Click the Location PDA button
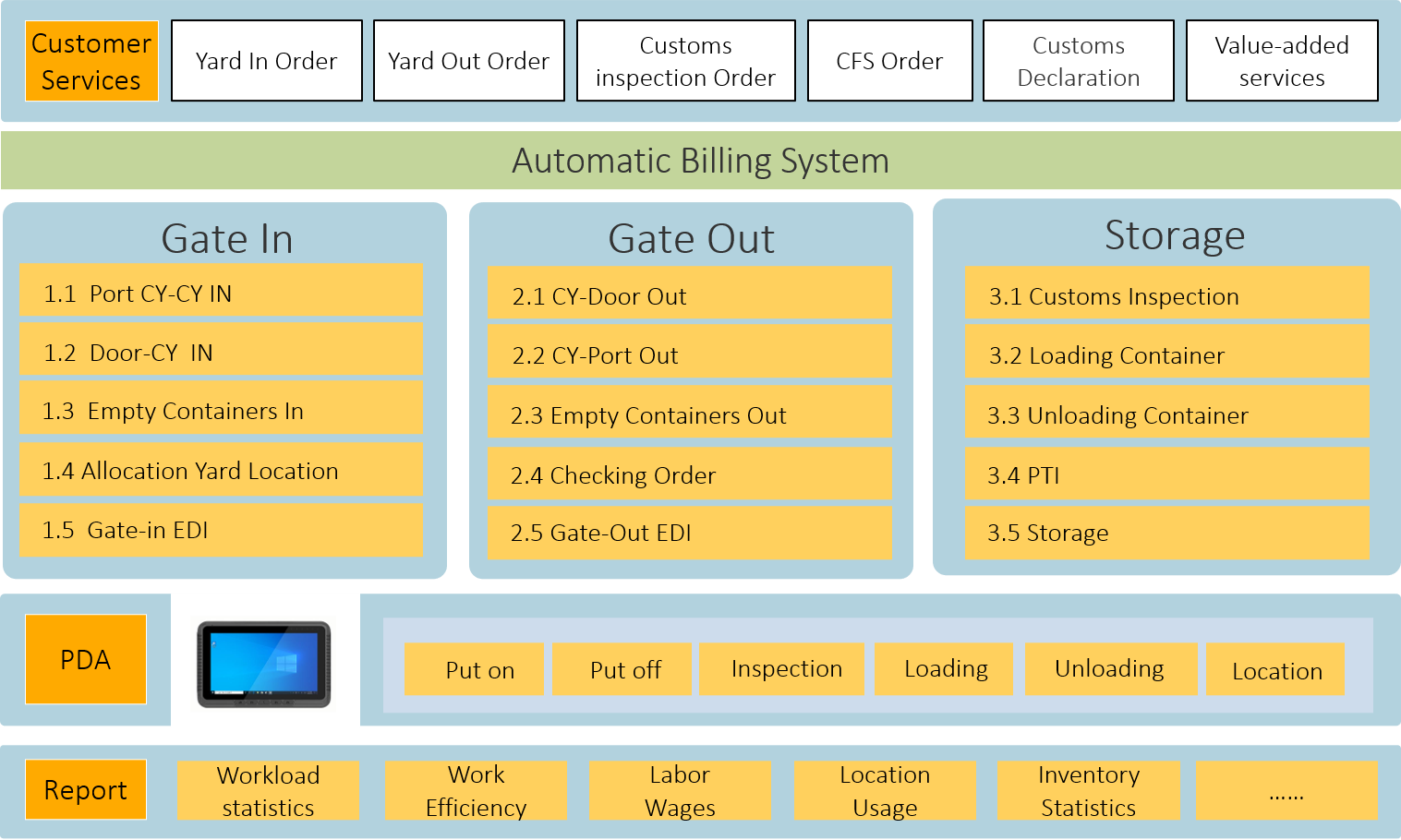1401x840 pixels. click(1275, 670)
